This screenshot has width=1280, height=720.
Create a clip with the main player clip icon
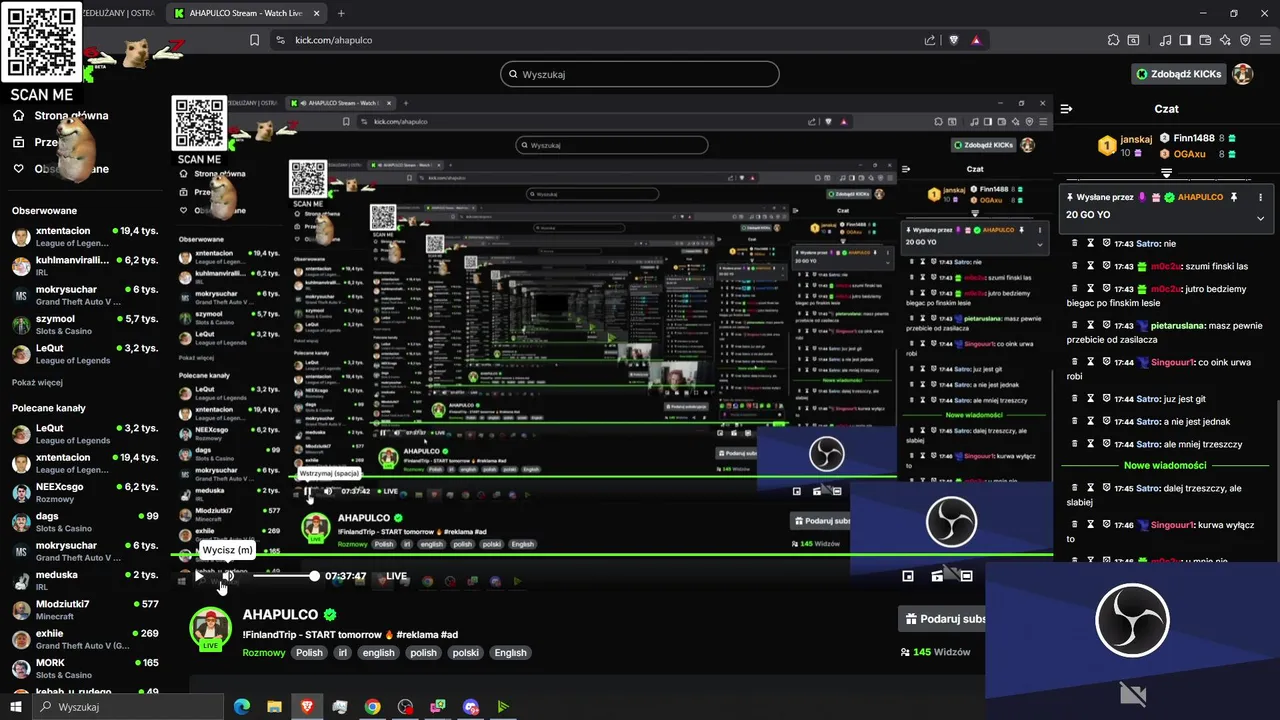[937, 576]
